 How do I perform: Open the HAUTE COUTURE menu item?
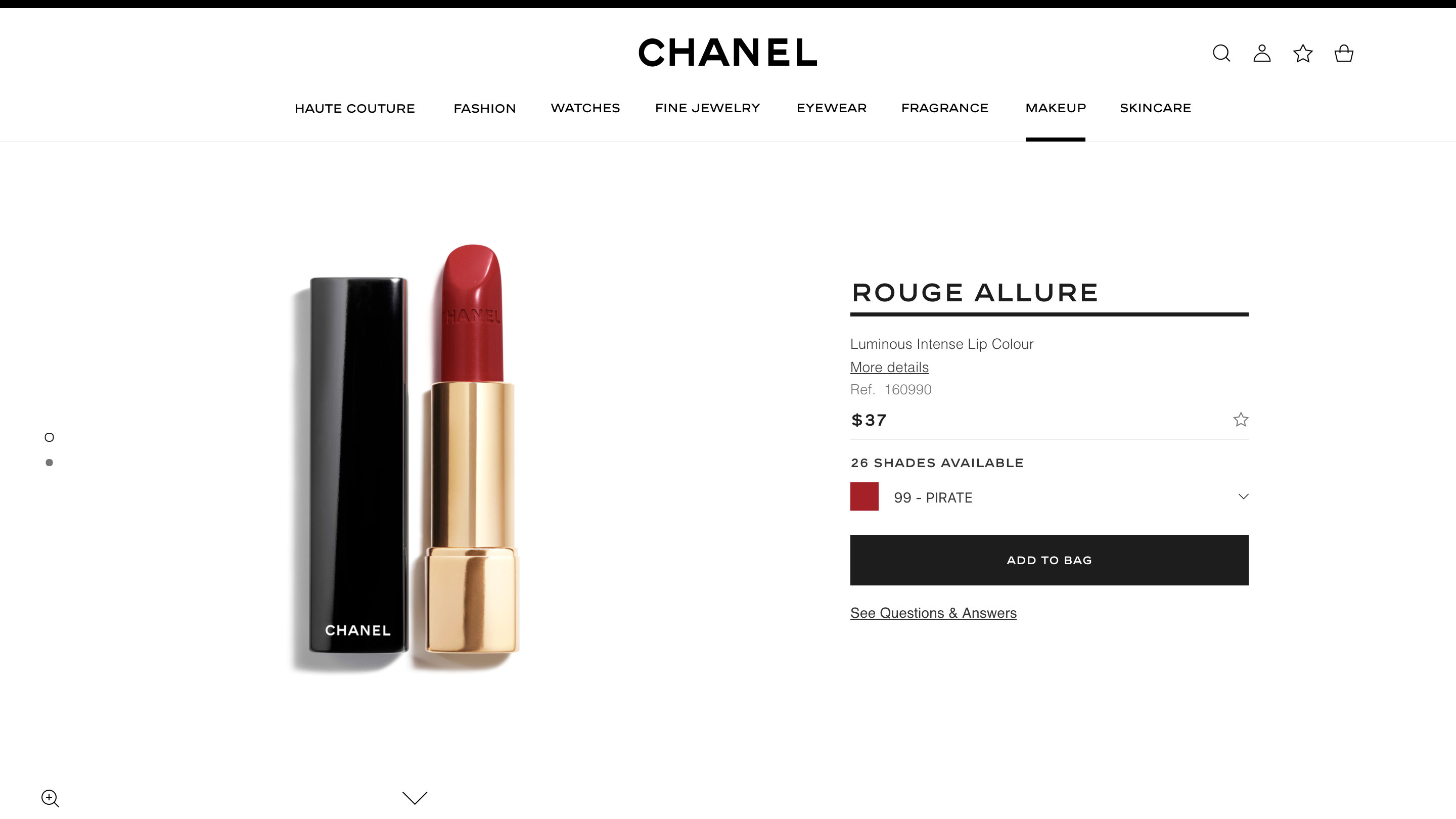click(x=354, y=109)
